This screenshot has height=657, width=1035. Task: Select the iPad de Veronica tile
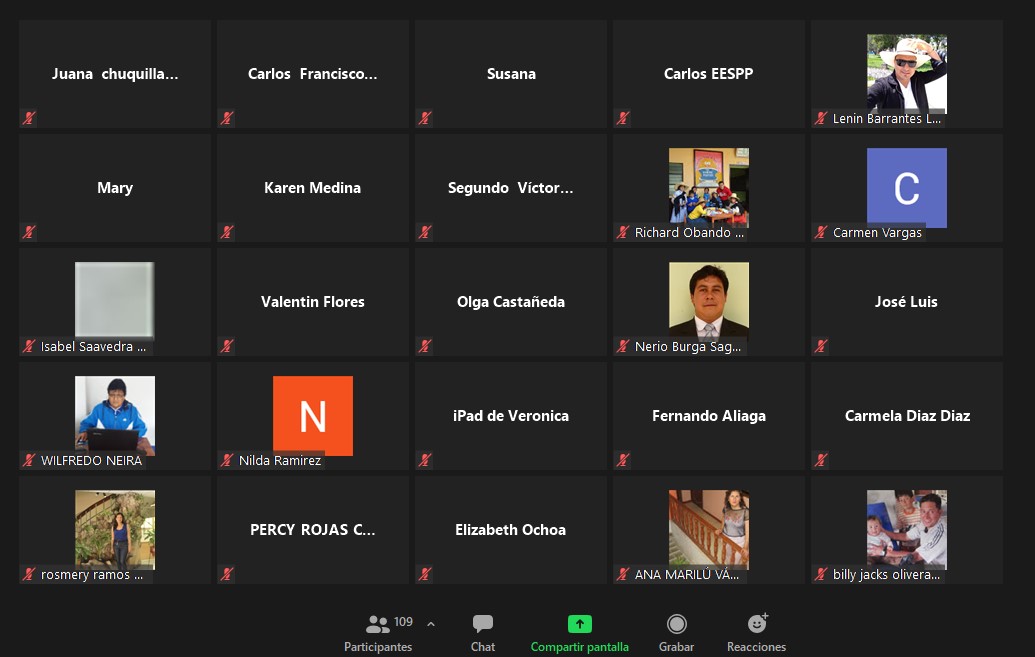511,416
